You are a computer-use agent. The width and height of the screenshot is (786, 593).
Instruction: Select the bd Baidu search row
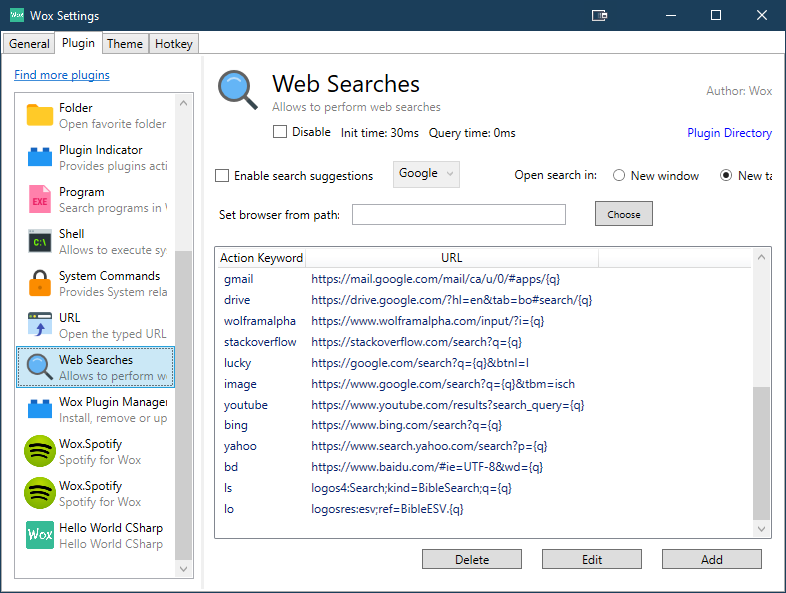point(484,467)
